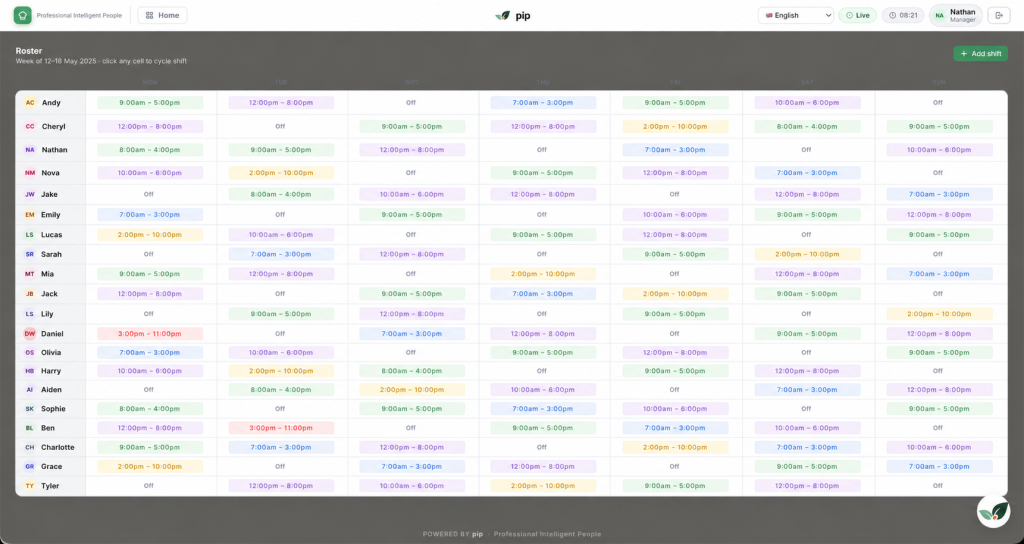This screenshot has width=1024, height=544.
Task: Click Nova's NM avatar
Action: pyautogui.click(x=30, y=173)
